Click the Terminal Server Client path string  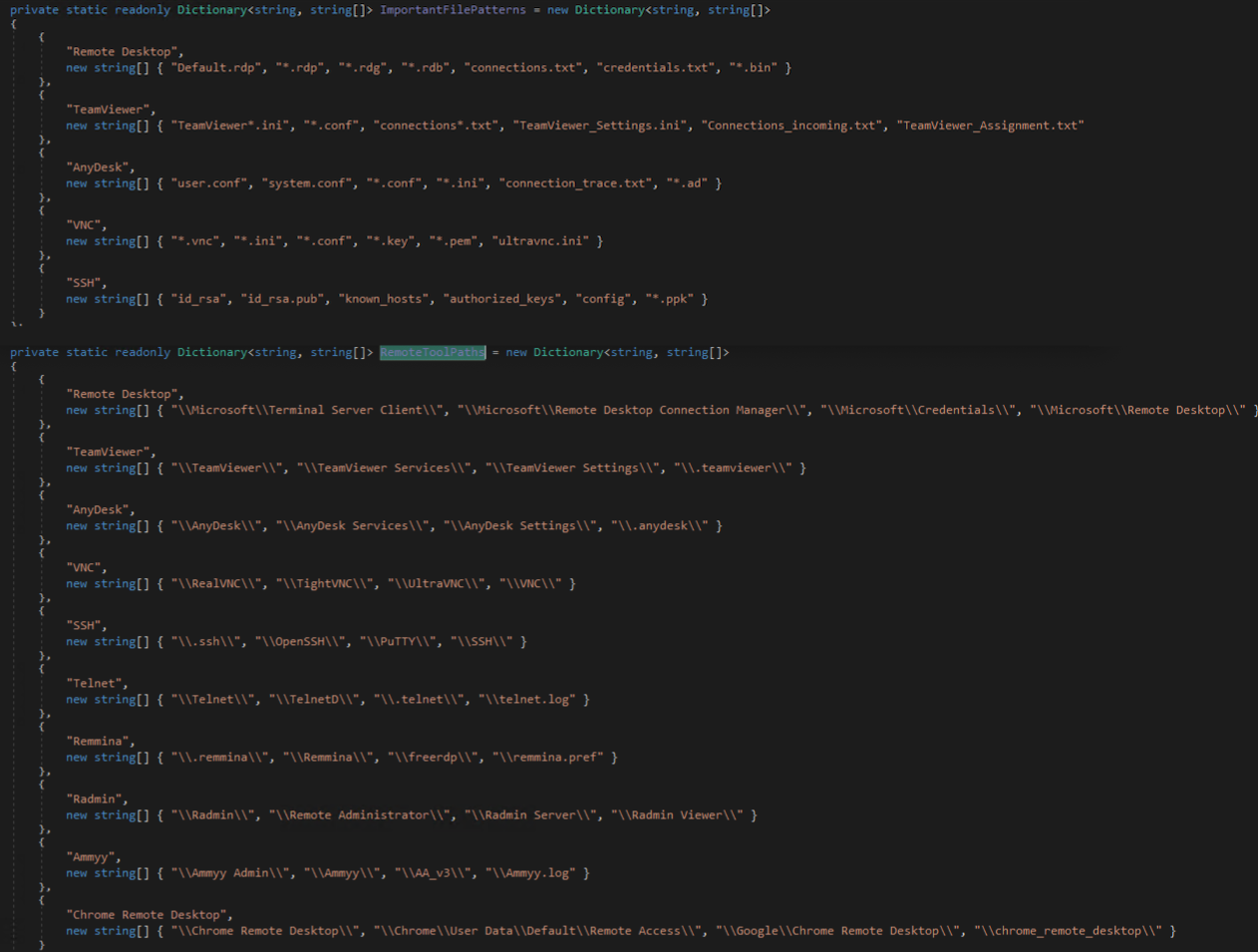[x=307, y=411]
